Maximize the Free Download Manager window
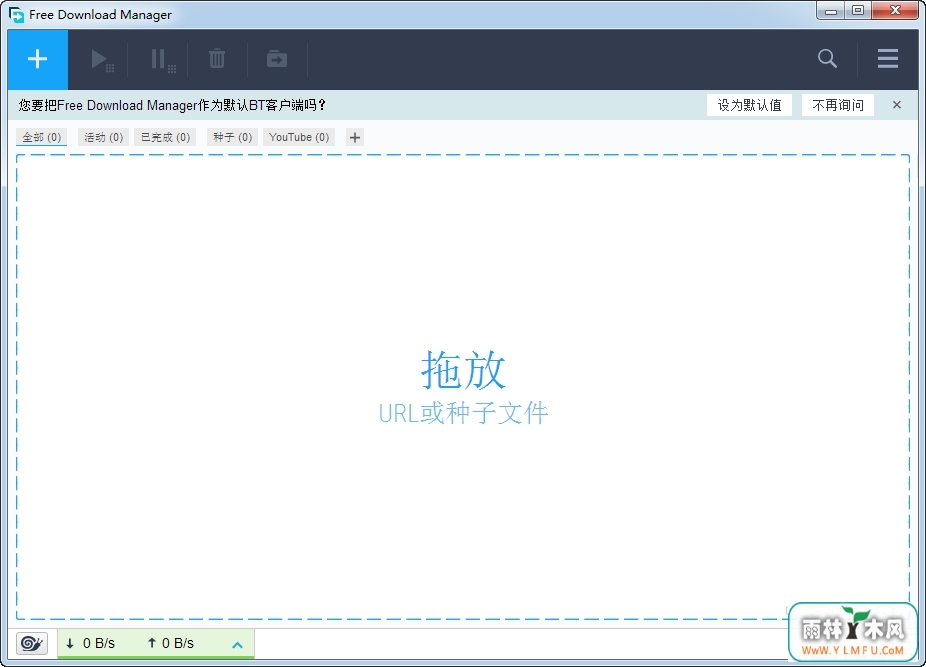 [x=857, y=11]
